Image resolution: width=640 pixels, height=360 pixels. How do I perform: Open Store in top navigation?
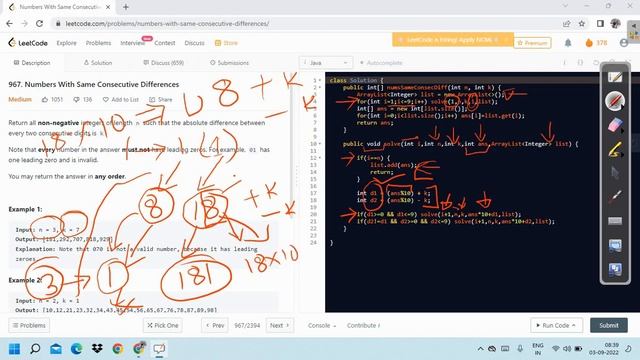point(226,43)
